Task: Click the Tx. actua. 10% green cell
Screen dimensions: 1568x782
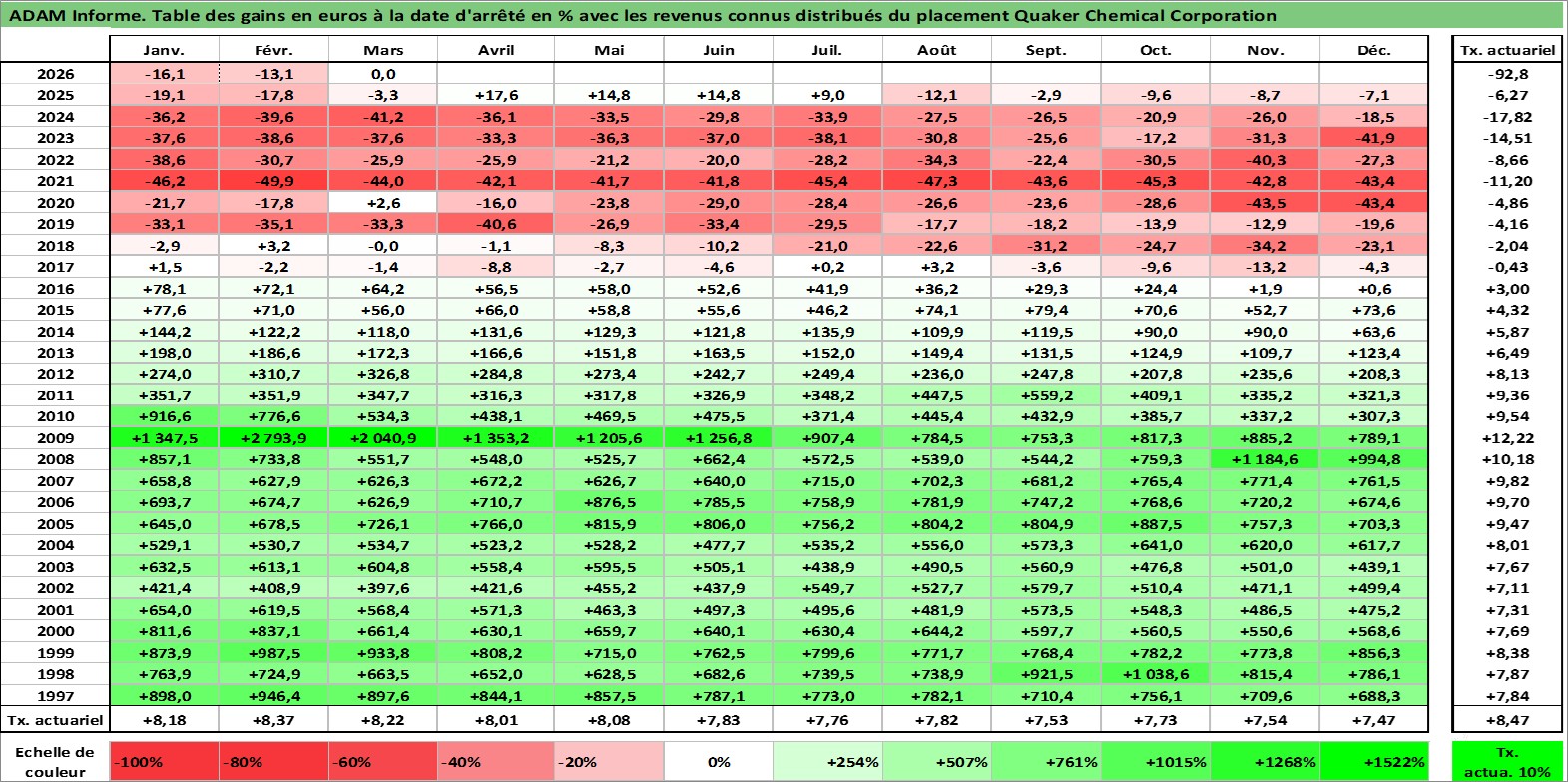Action: click(x=1507, y=761)
